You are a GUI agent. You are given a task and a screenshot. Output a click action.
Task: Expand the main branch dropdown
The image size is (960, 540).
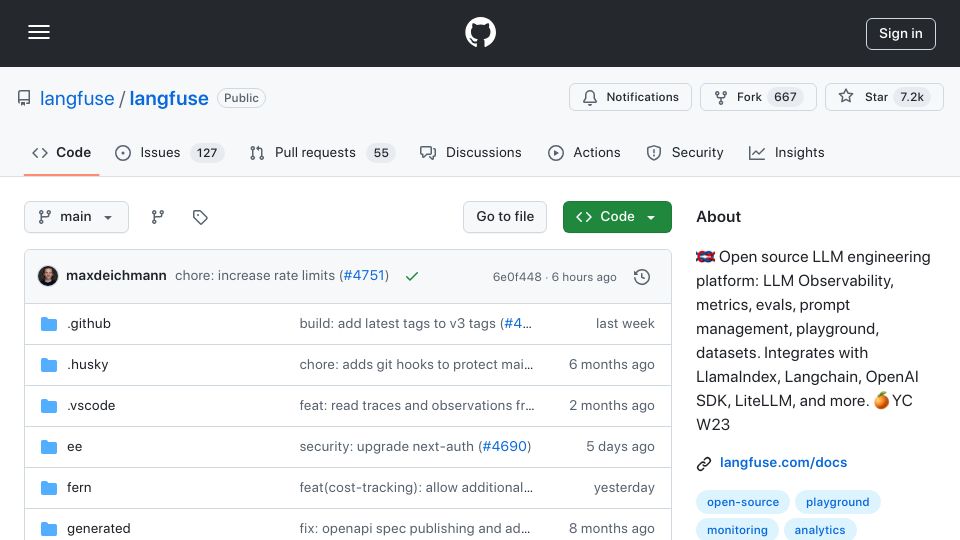77,217
